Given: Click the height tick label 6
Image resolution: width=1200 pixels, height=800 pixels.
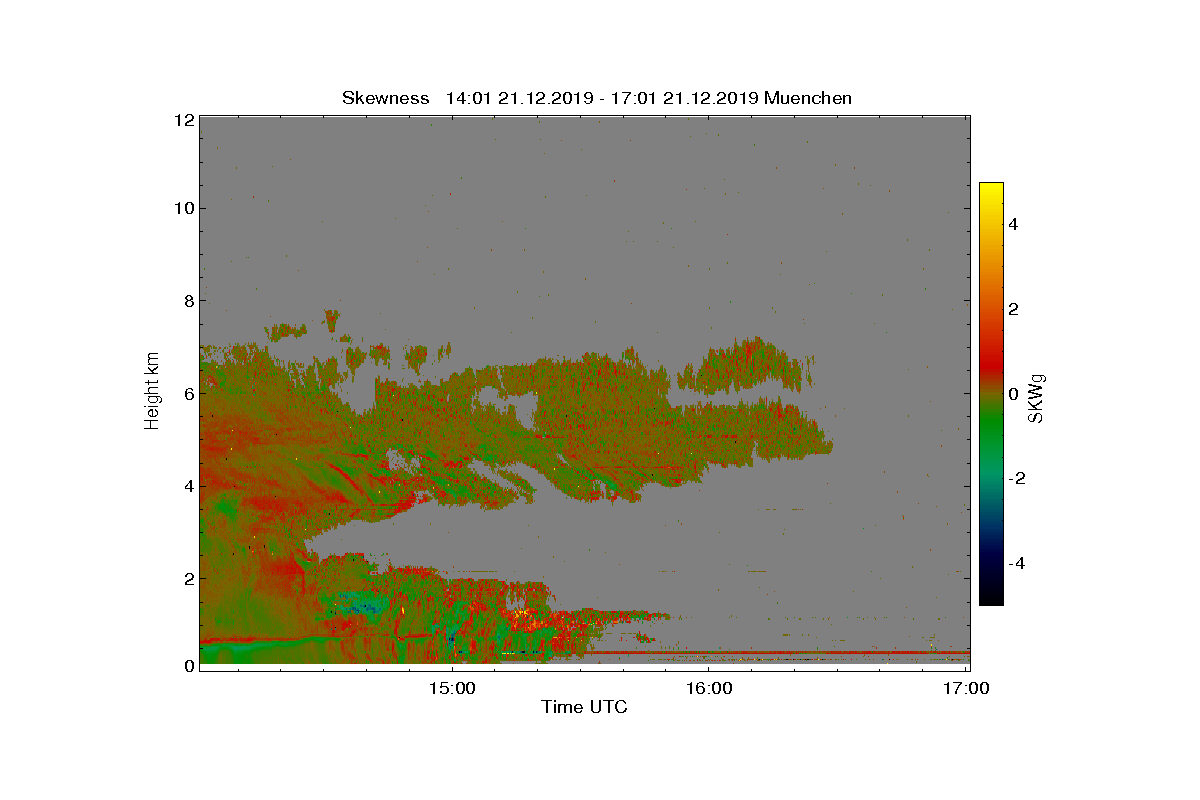Looking at the screenshot, I should pyautogui.click(x=187, y=393).
